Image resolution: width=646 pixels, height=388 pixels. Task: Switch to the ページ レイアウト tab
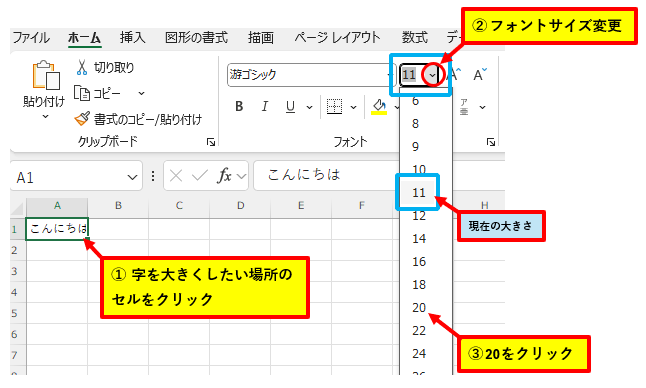pyautogui.click(x=337, y=38)
